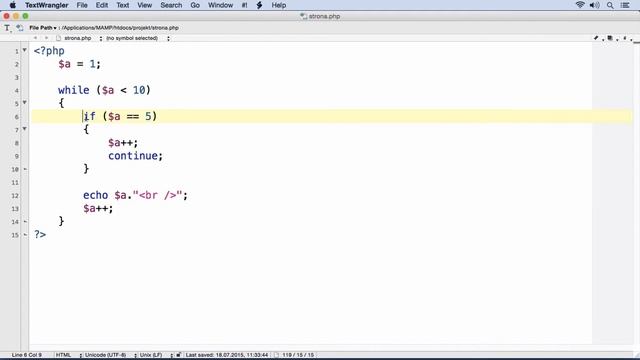Viewport: 640px width, 360px height.
Task: Click the ?> closing tag
Action: pyautogui.click(x=40, y=234)
